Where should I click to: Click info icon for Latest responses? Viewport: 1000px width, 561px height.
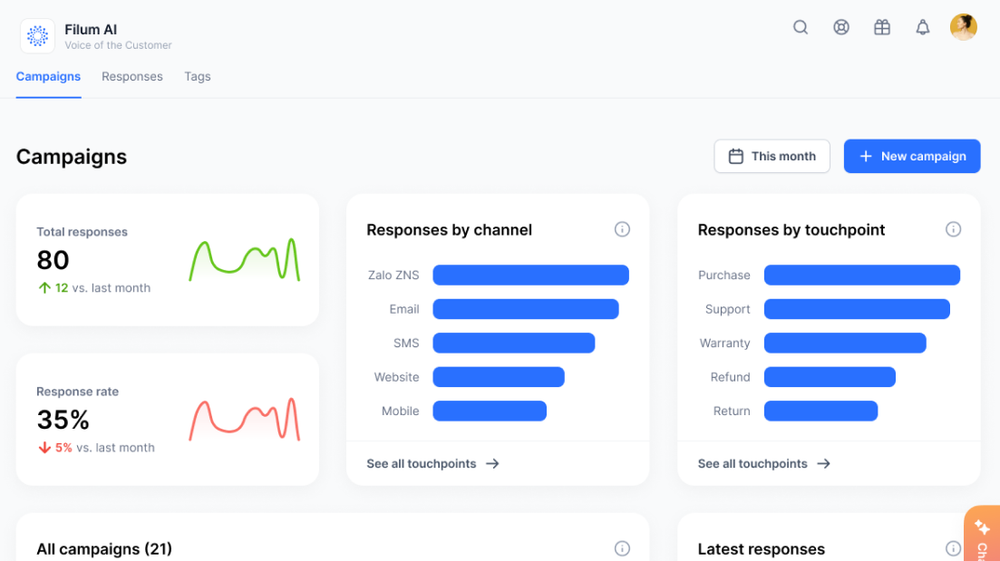pyautogui.click(x=953, y=548)
